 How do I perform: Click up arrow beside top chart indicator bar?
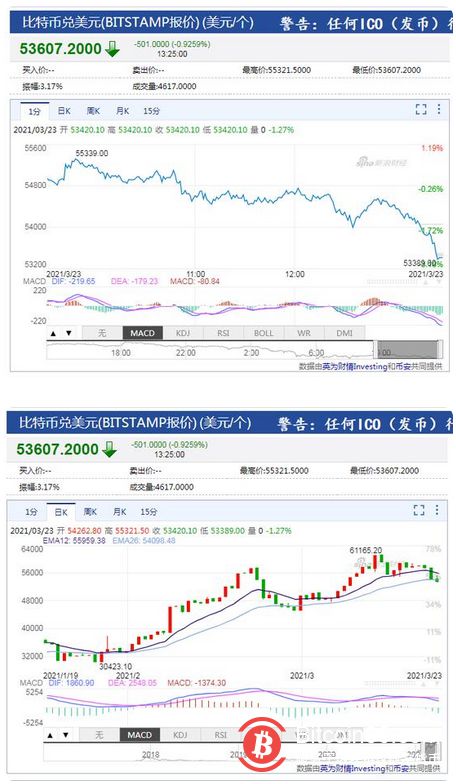pos(54,333)
